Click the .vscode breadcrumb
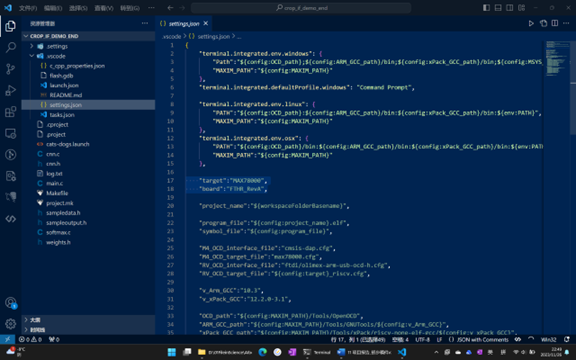Viewport: 576px width, 360px height. 172,36
